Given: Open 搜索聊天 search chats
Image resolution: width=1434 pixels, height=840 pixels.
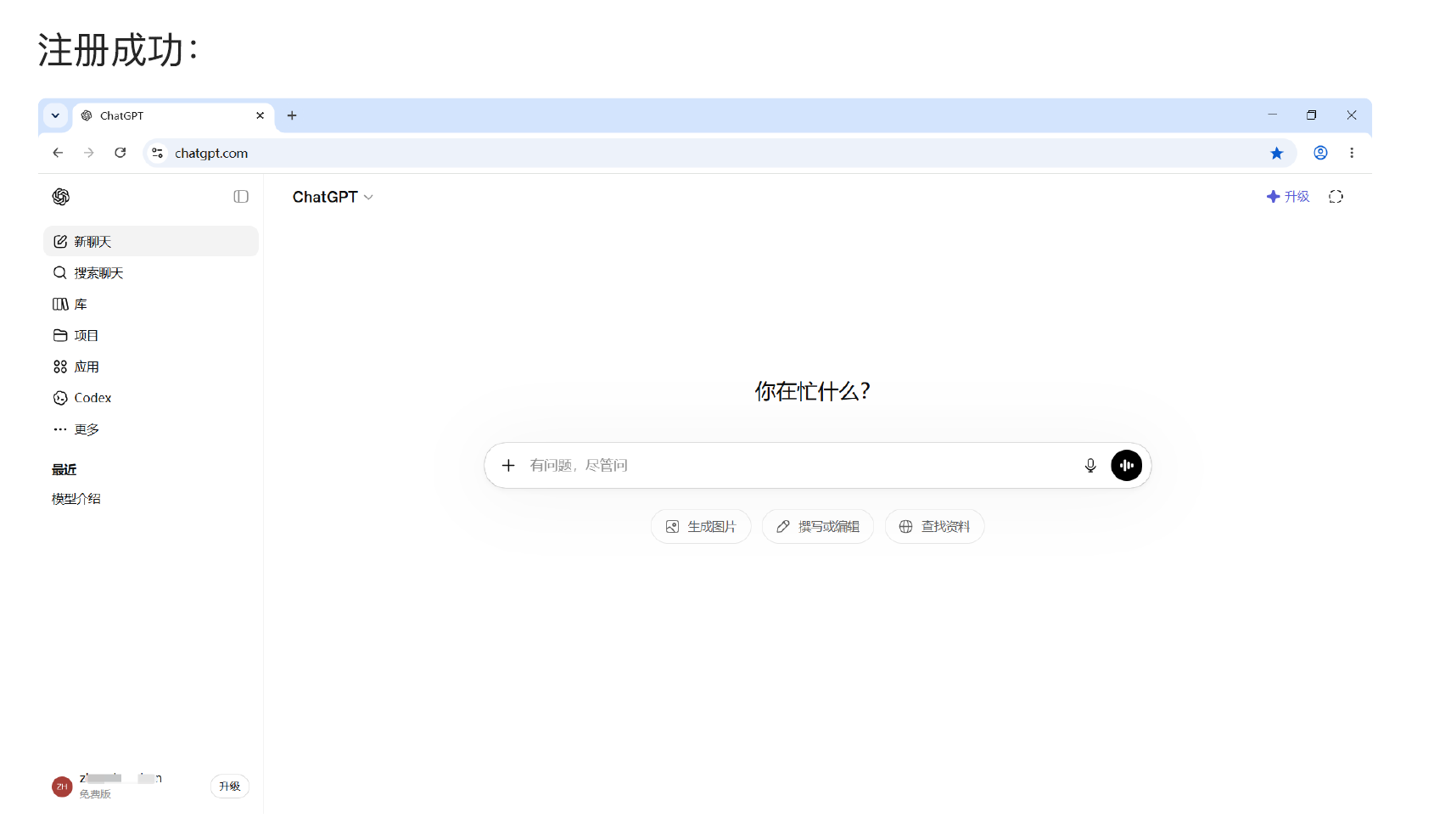Looking at the screenshot, I should [151, 273].
